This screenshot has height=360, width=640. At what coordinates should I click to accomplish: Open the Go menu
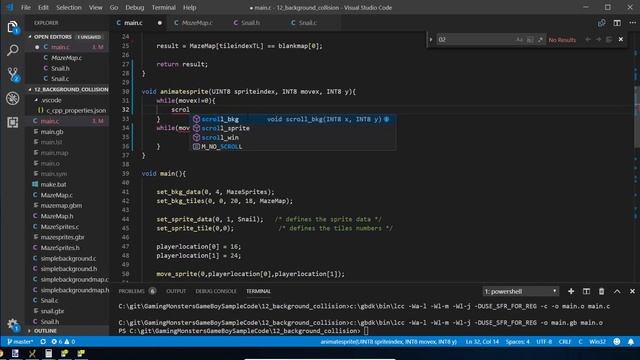114,7
